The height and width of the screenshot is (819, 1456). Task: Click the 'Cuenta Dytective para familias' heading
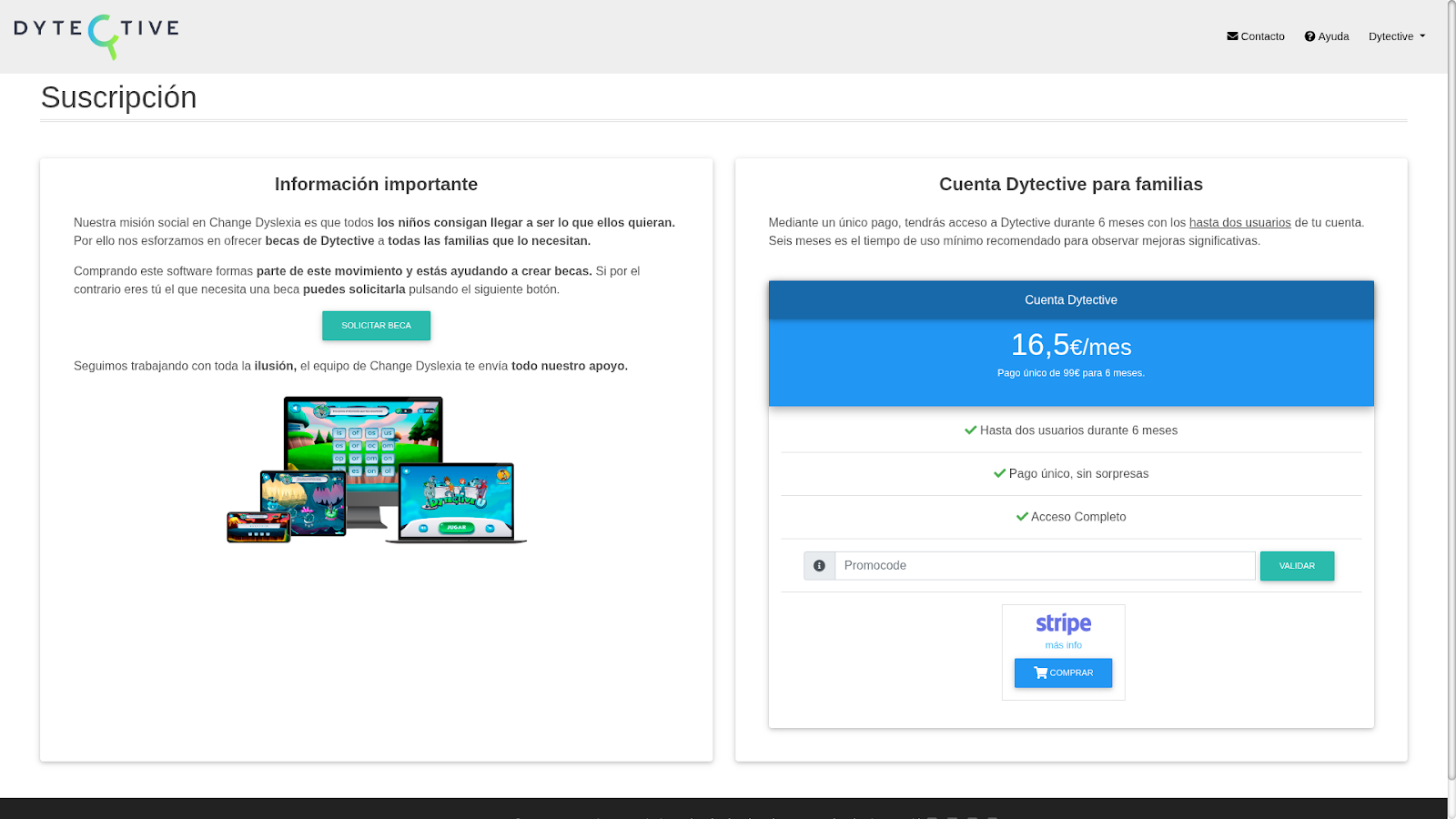click(x=1071, y=185)
